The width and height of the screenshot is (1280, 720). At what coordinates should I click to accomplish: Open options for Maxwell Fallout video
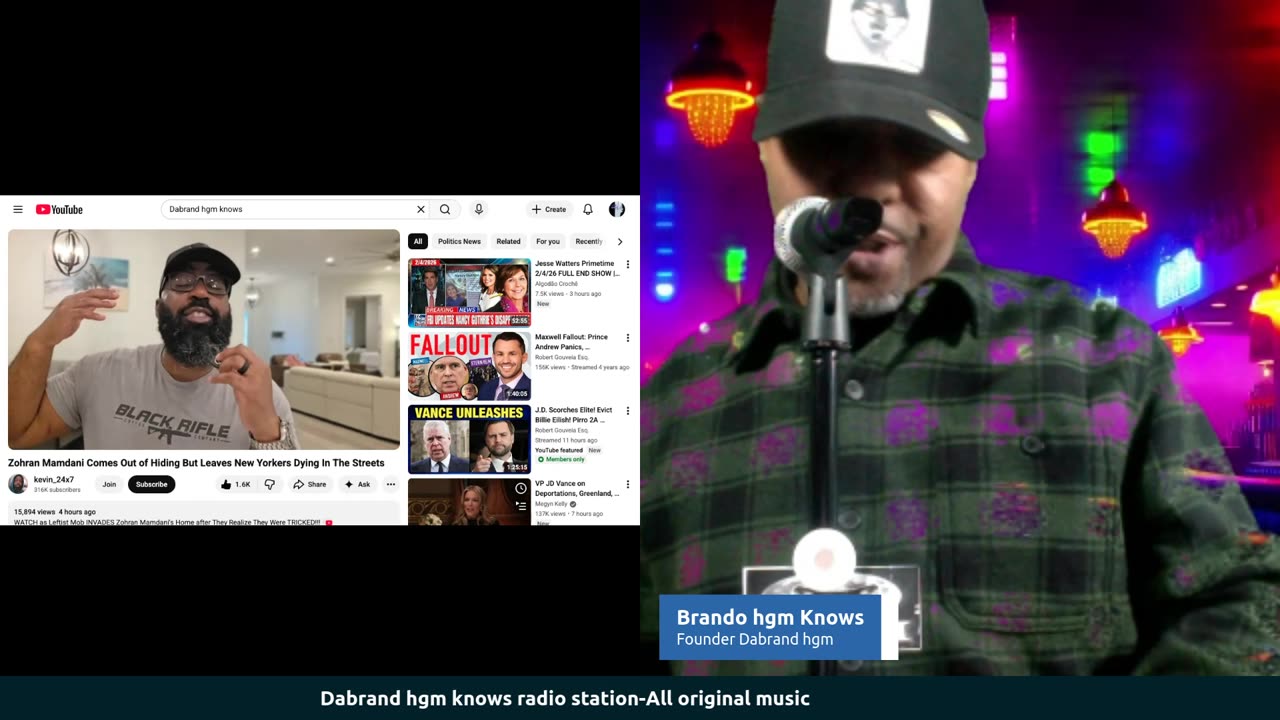pos(628,338)
